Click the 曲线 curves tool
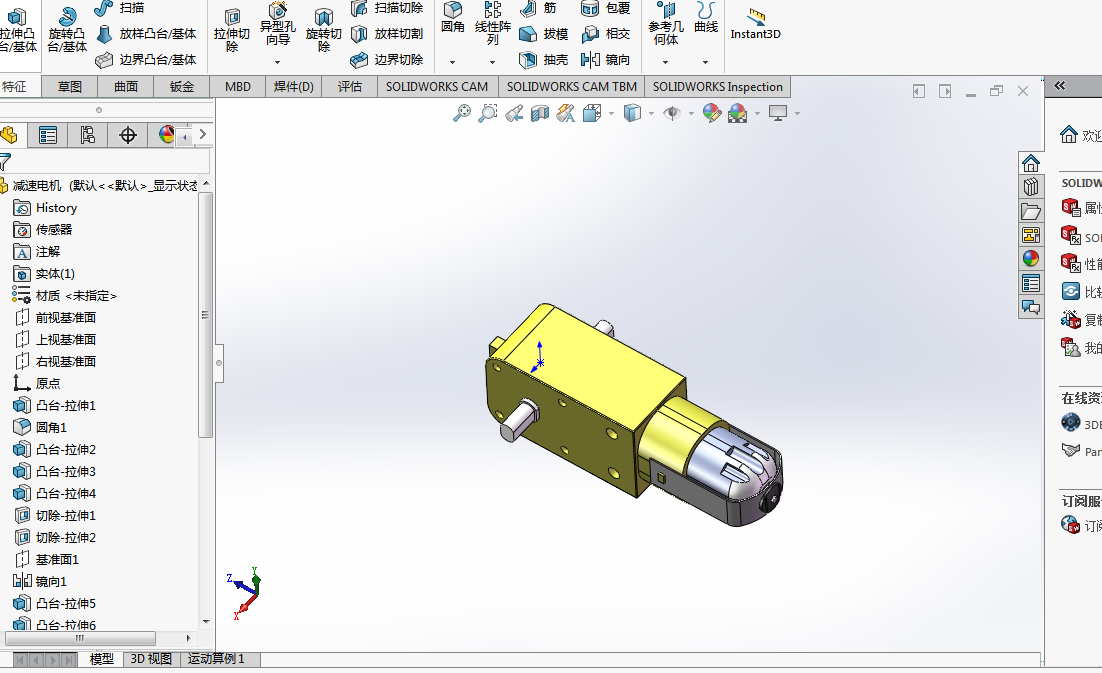Screen dimensions: 1102x673 [706, 18]
